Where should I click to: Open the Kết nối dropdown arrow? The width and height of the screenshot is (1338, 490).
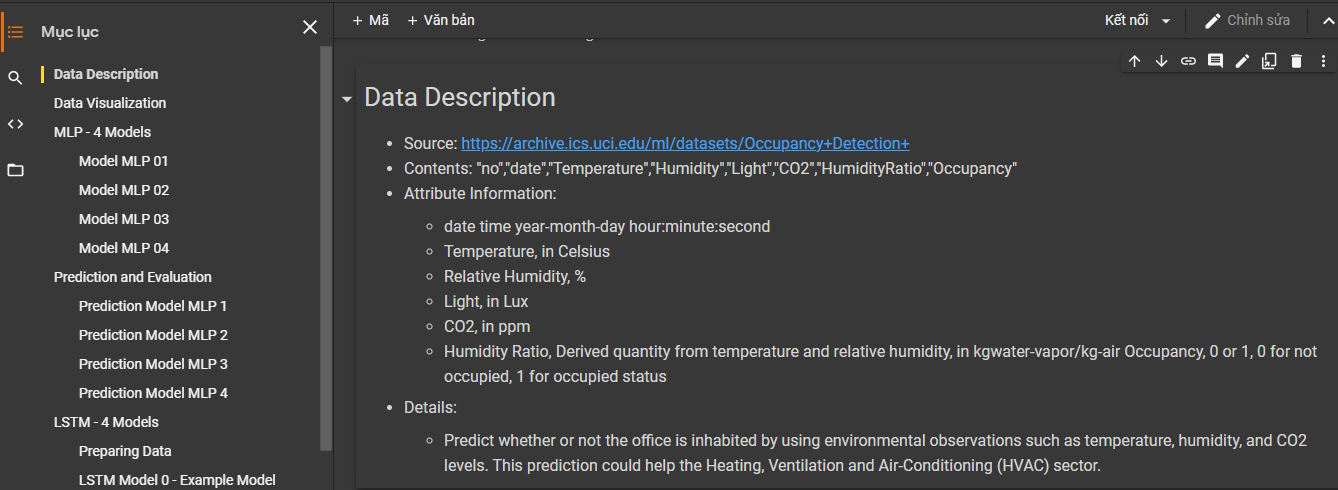pos(1166,21)
